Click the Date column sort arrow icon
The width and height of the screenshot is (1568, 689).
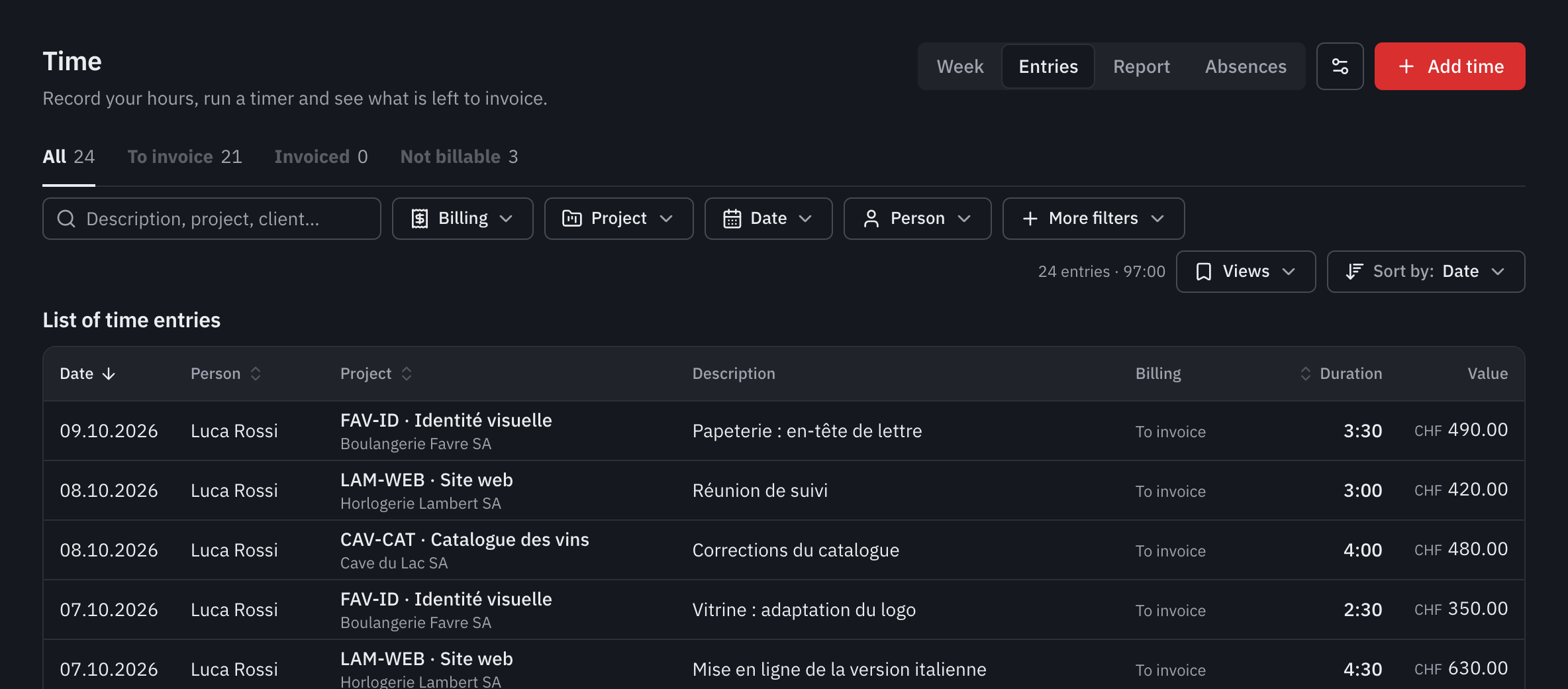tap(109, 374)
